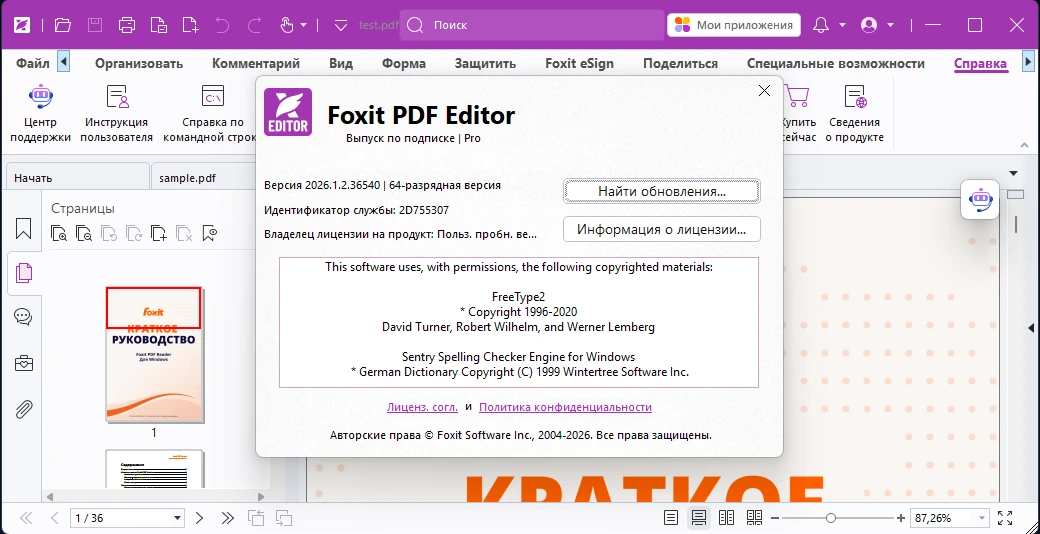Switch to the Комментарий tab

pyautogui.click(x=256, y=64)
